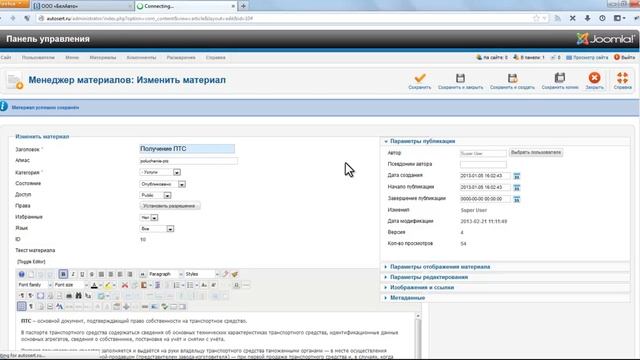The width and height of the screenshot is (640, 360).
Task: Click the red X cut icon
Action: pyautogui.click(x=125, y=285)
